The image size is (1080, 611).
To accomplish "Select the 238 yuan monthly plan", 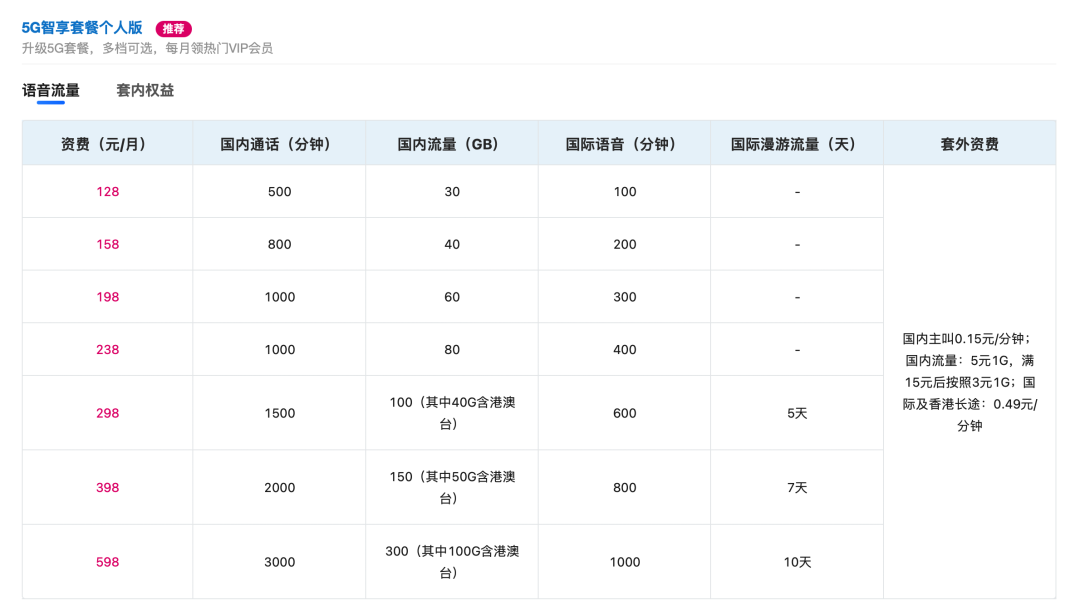I will (106, 348).
